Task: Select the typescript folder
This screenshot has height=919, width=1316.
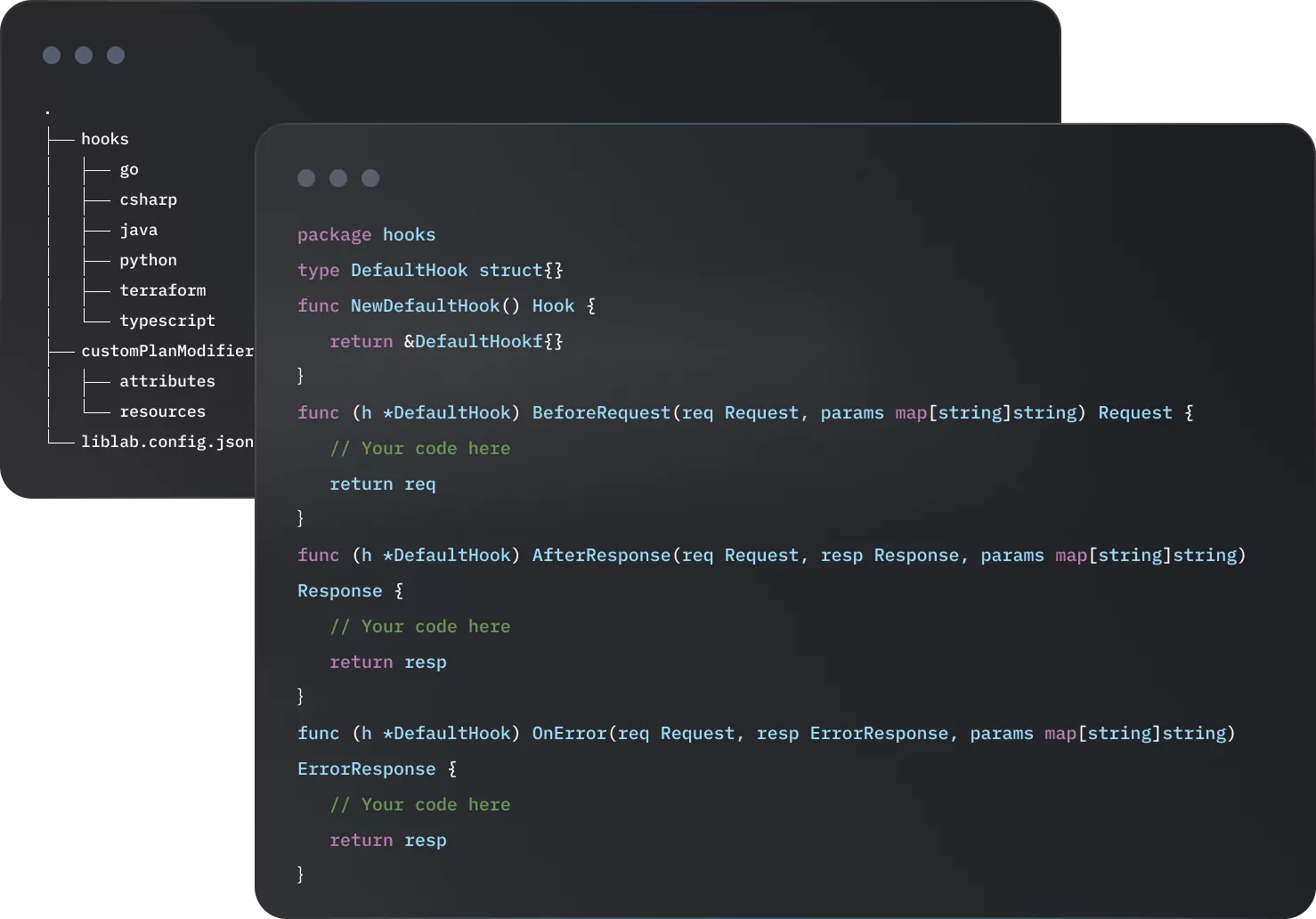Action: point(167,320)
